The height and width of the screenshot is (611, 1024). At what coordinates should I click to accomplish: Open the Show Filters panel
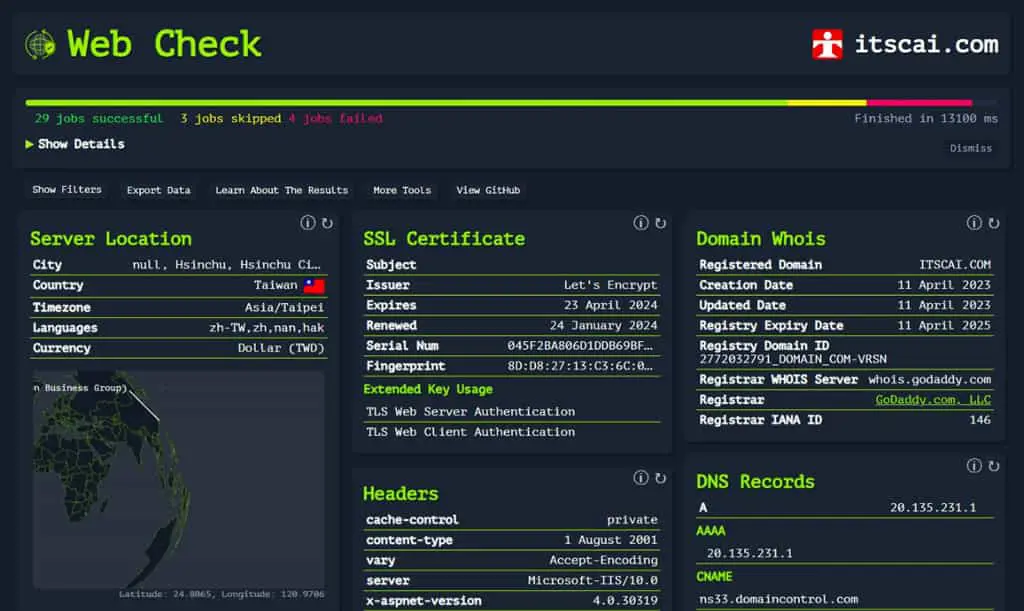coord(67,189)
